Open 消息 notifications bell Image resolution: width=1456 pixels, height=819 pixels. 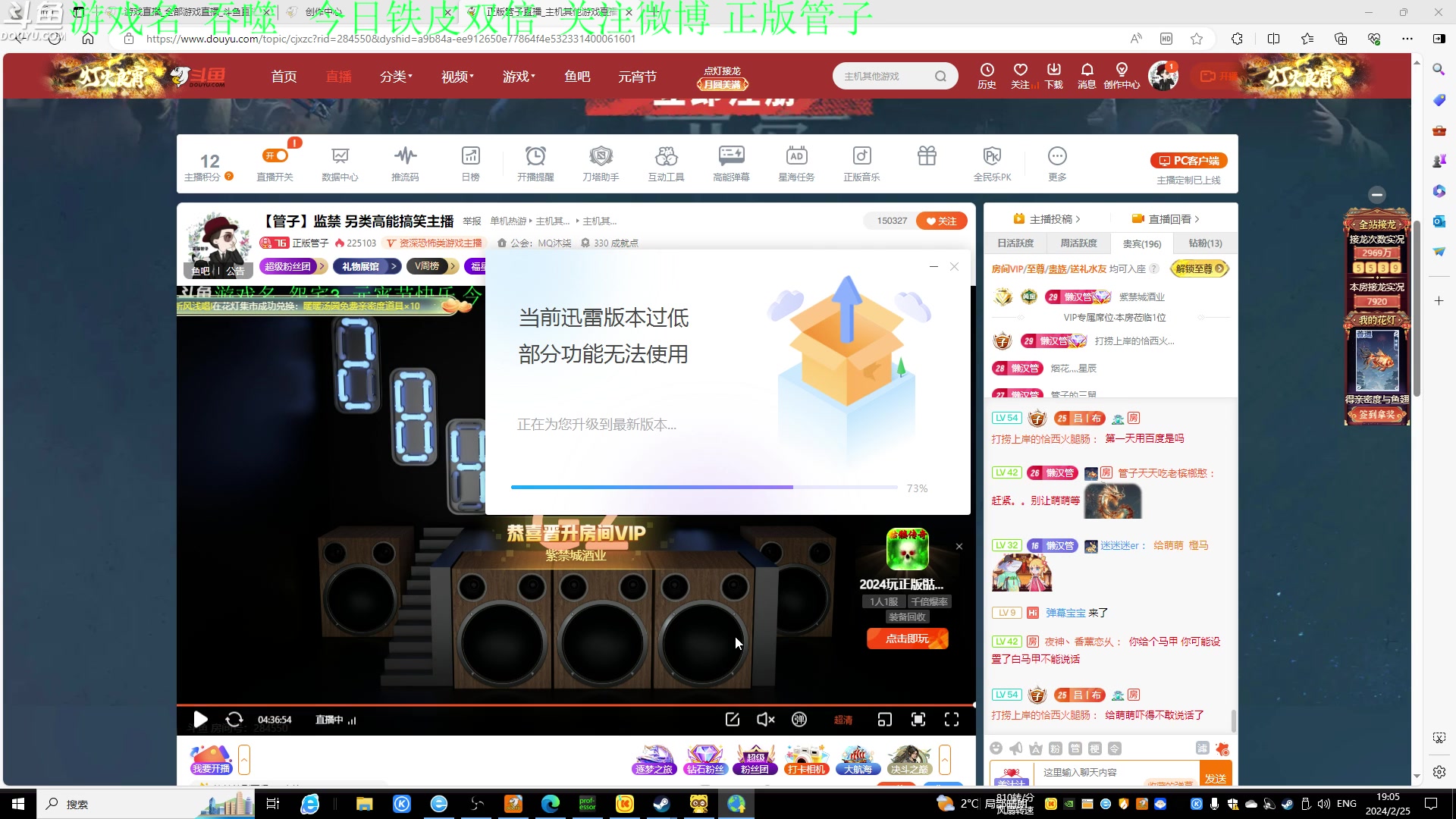(1087, 76)
